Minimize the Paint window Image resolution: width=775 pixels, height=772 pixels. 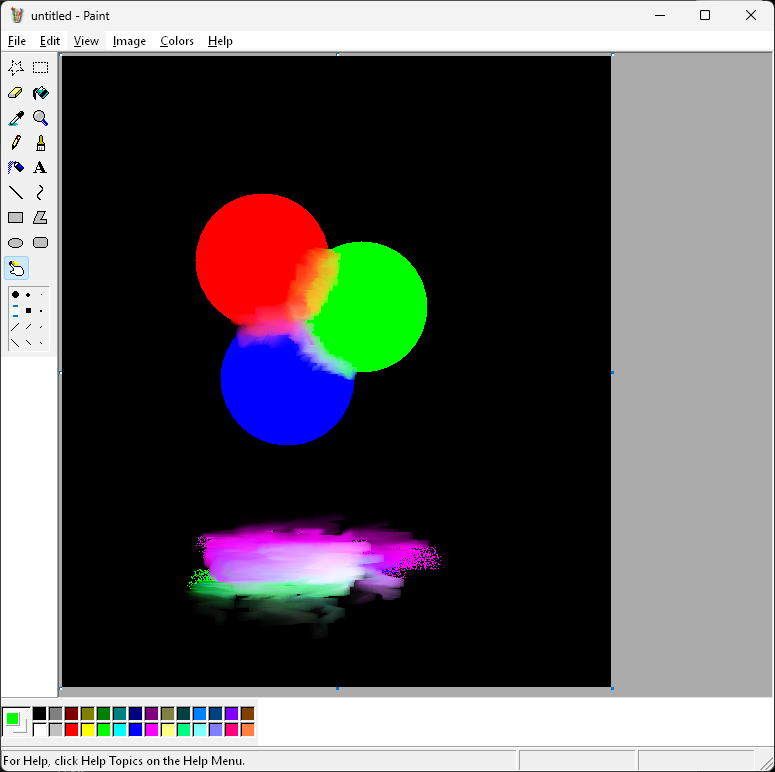(660, 15)
